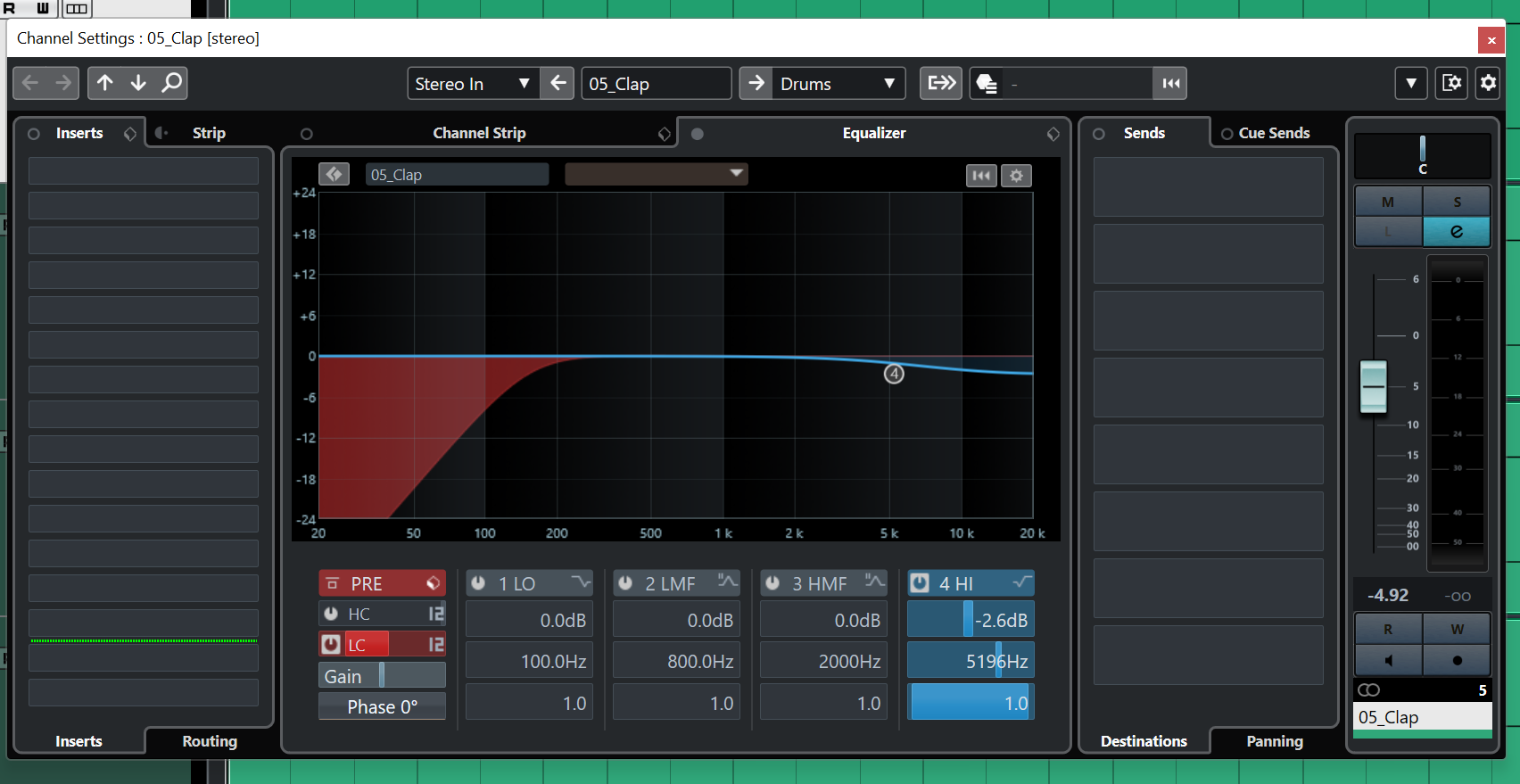This screenshot has width=1520, height=784.
Task: Bypass the Inserts section circle
Action: click(x=33, y=134)
